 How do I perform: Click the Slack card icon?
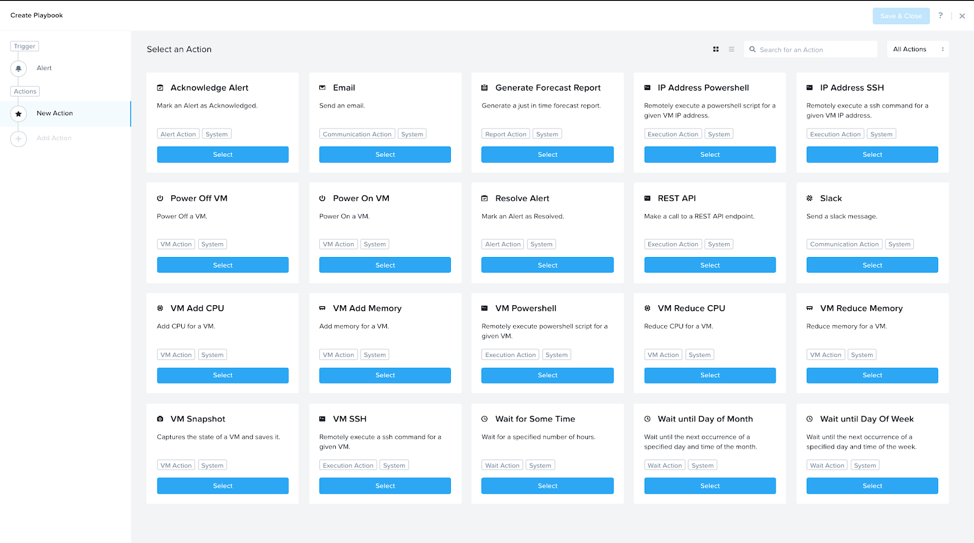pyautogui.click(x=810, y=198)
